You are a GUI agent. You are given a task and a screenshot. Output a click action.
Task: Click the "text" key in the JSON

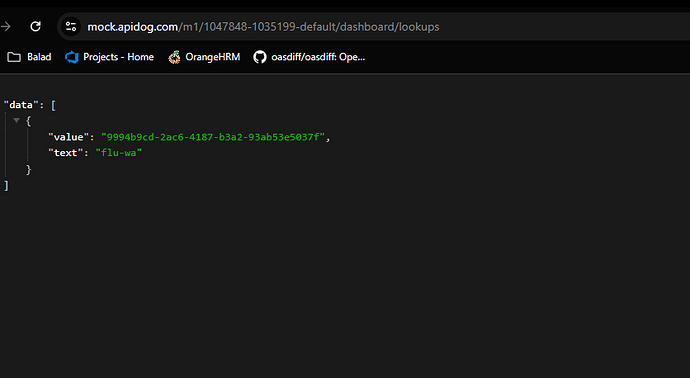[65, 153]
